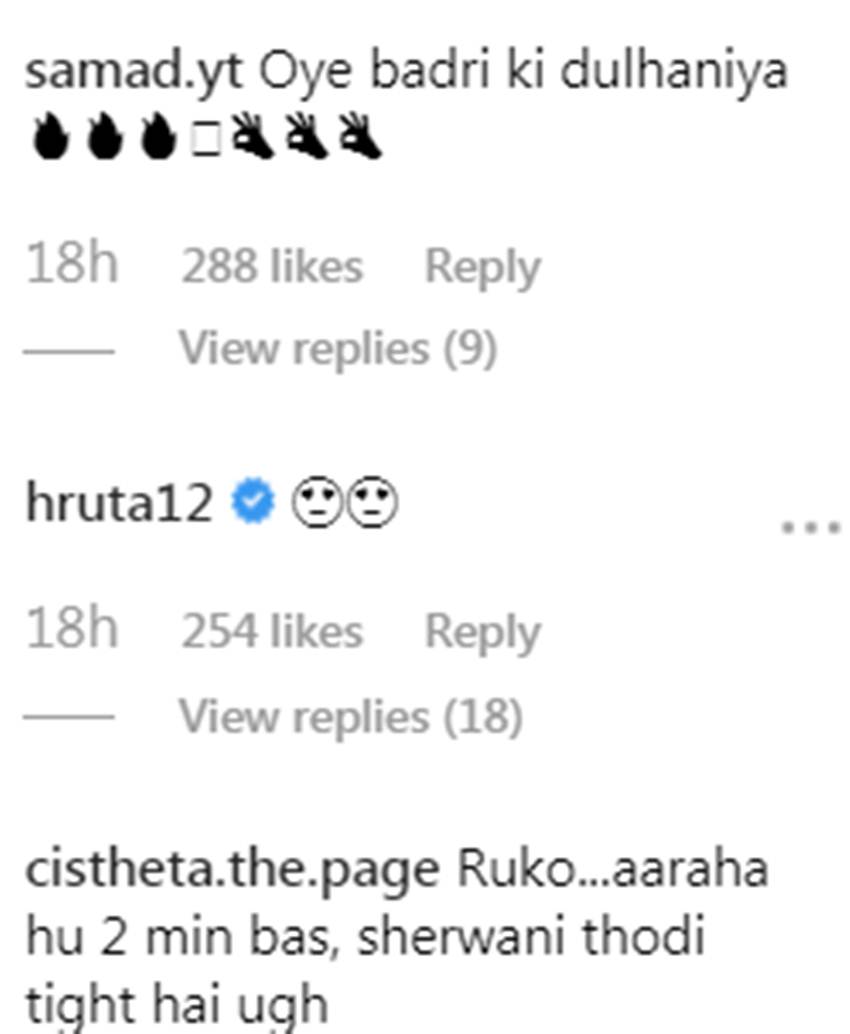Expand View replies (18)
850x1034 pixels.
point(351,716)
